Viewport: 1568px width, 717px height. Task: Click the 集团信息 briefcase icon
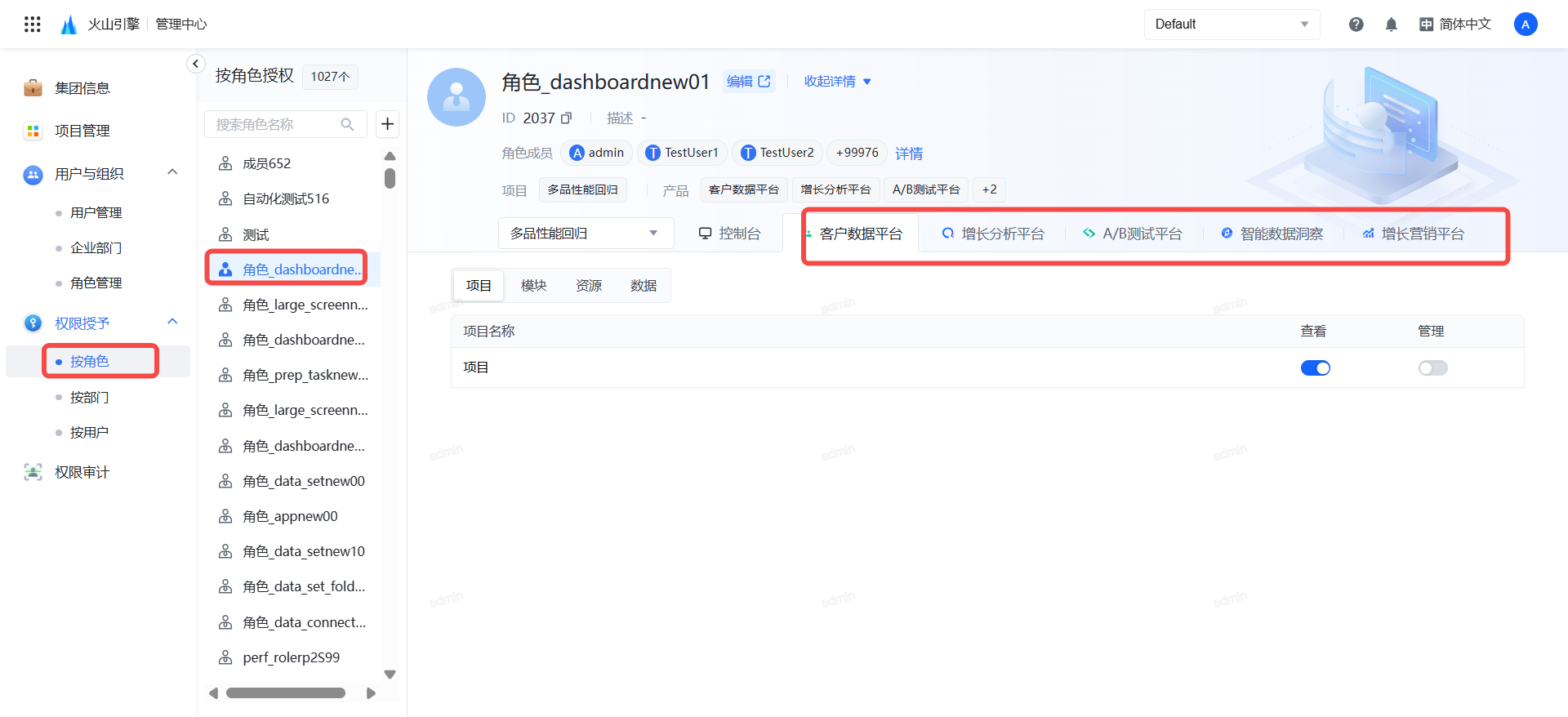point(33,87)
